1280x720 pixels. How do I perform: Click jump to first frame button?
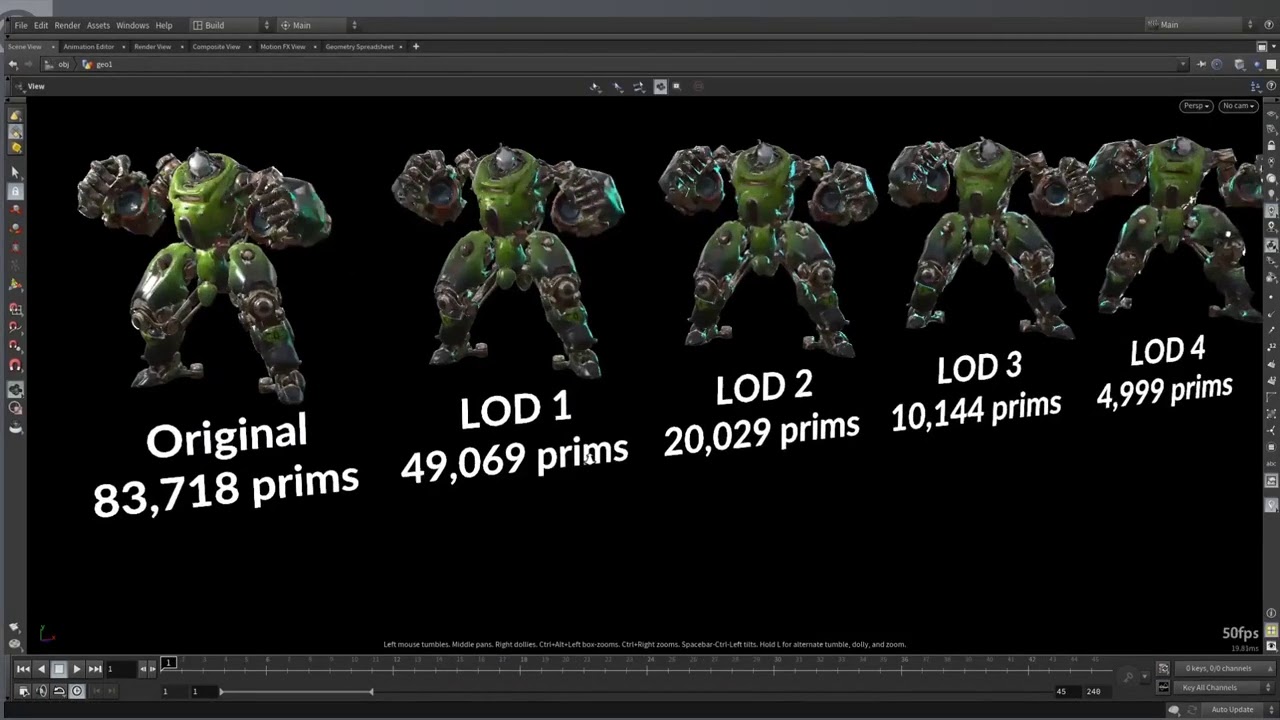[x=23, y=669]
